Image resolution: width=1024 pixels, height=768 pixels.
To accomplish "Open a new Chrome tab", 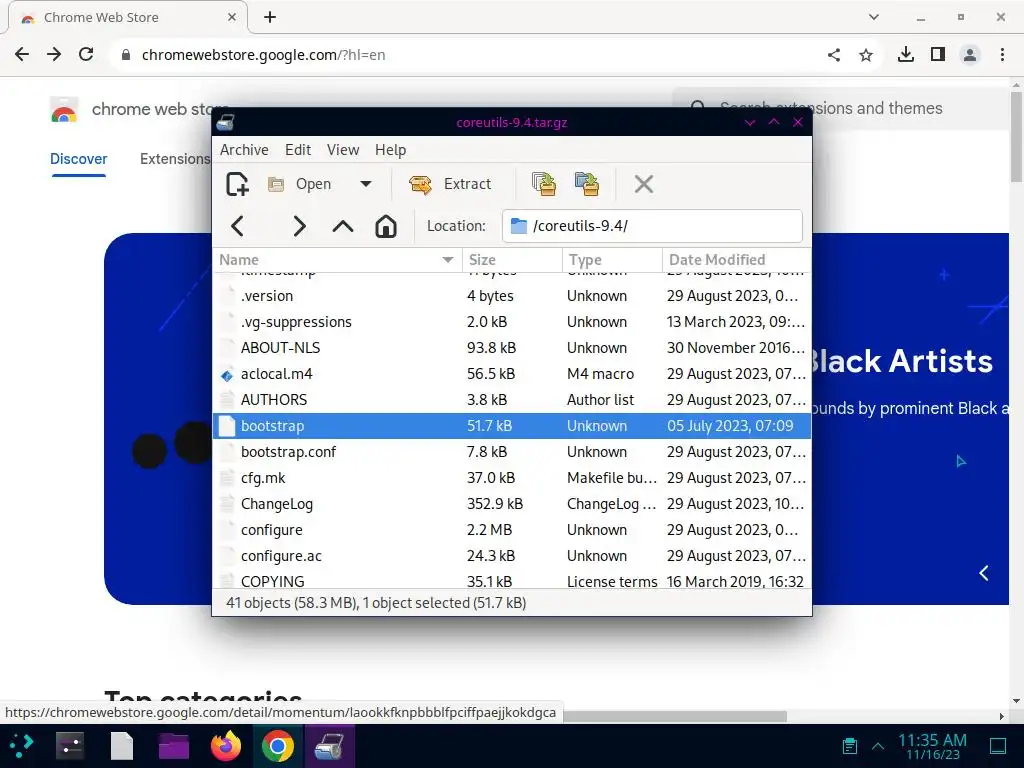I will [270, 18].
